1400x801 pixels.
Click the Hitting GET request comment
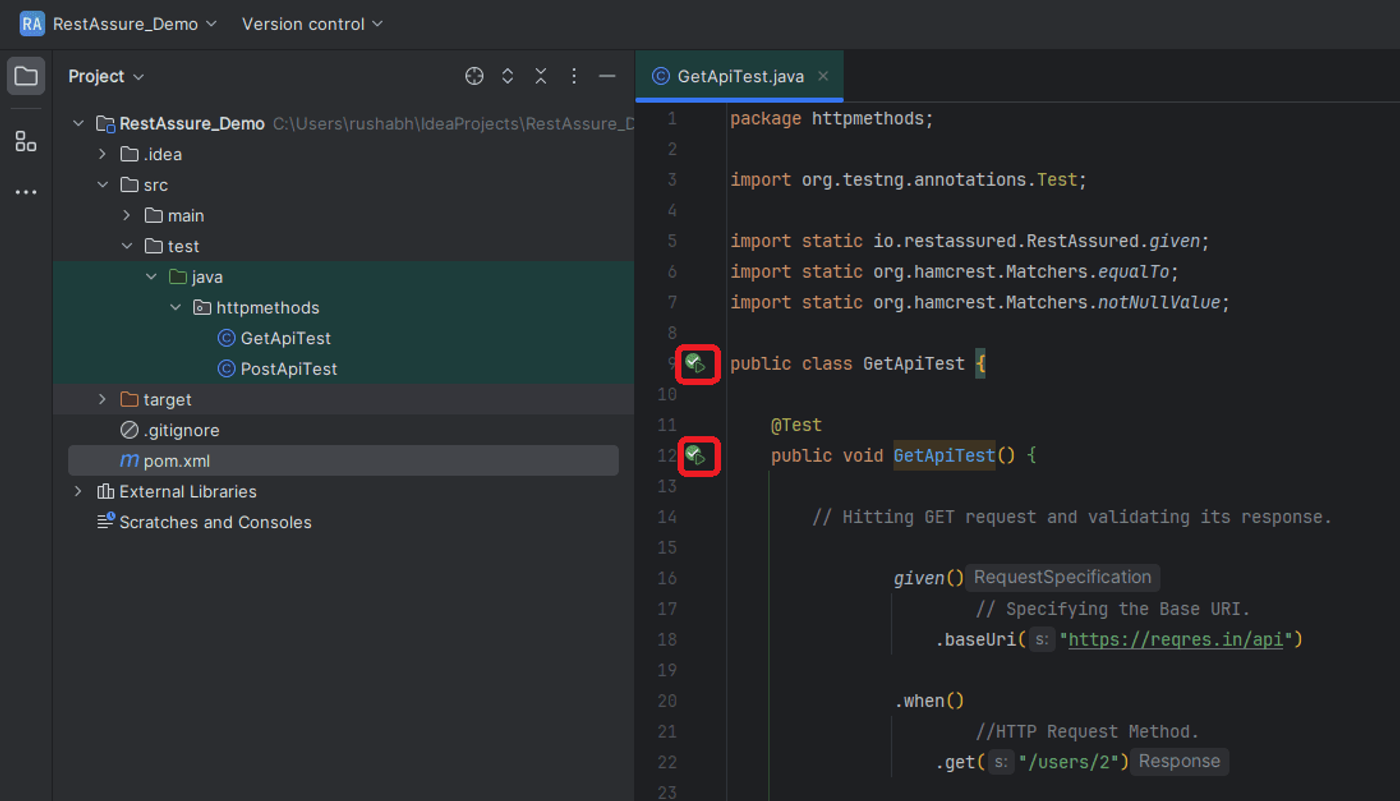[1072, 517]
